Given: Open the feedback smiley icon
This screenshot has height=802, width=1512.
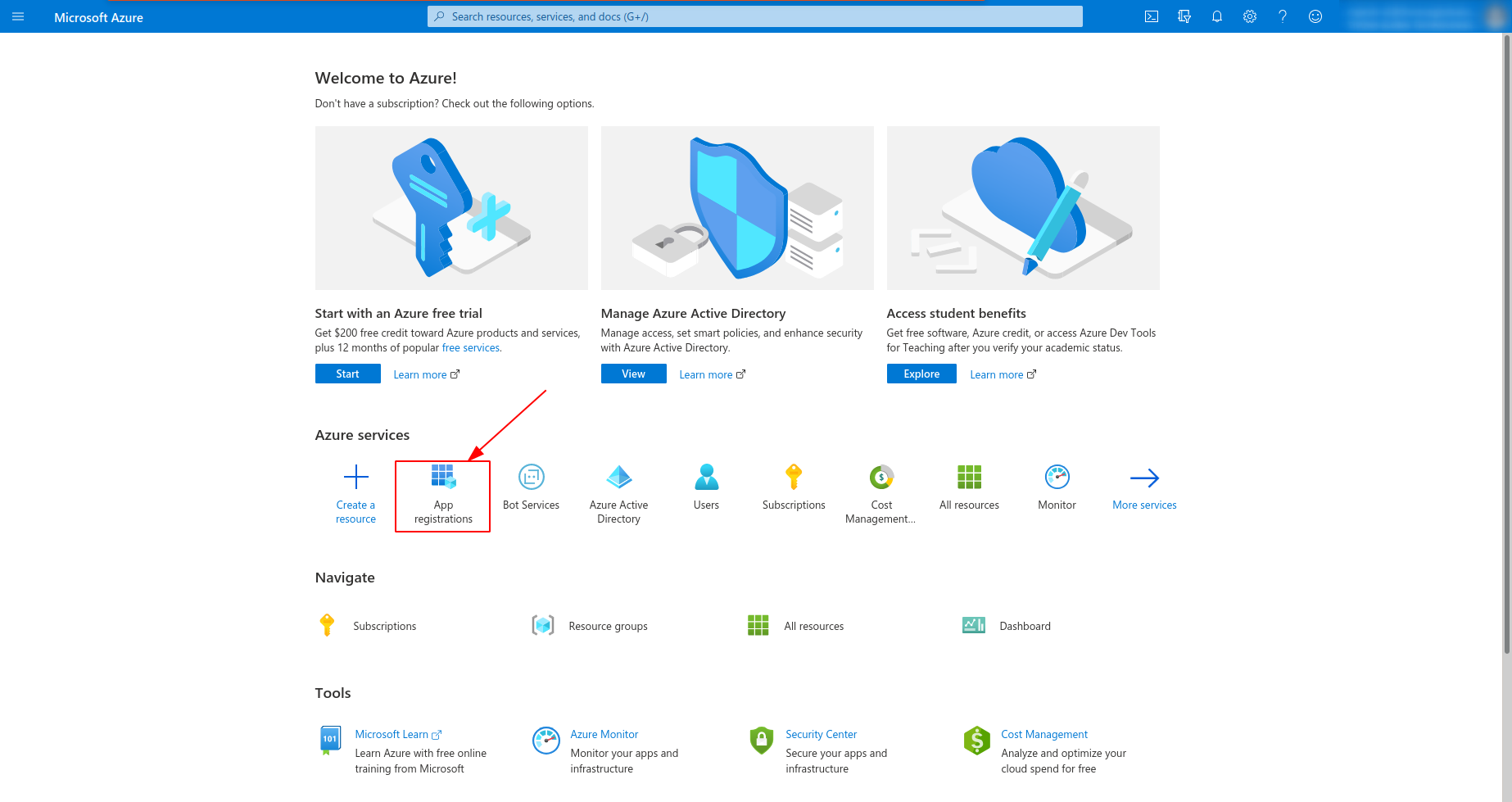Looking at the screenshot, I should [1315, 16].
